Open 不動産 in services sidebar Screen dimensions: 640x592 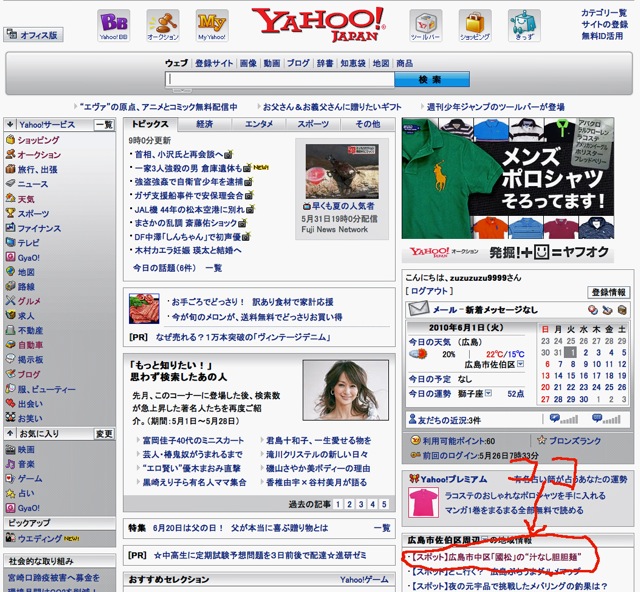tap(30, 330)
